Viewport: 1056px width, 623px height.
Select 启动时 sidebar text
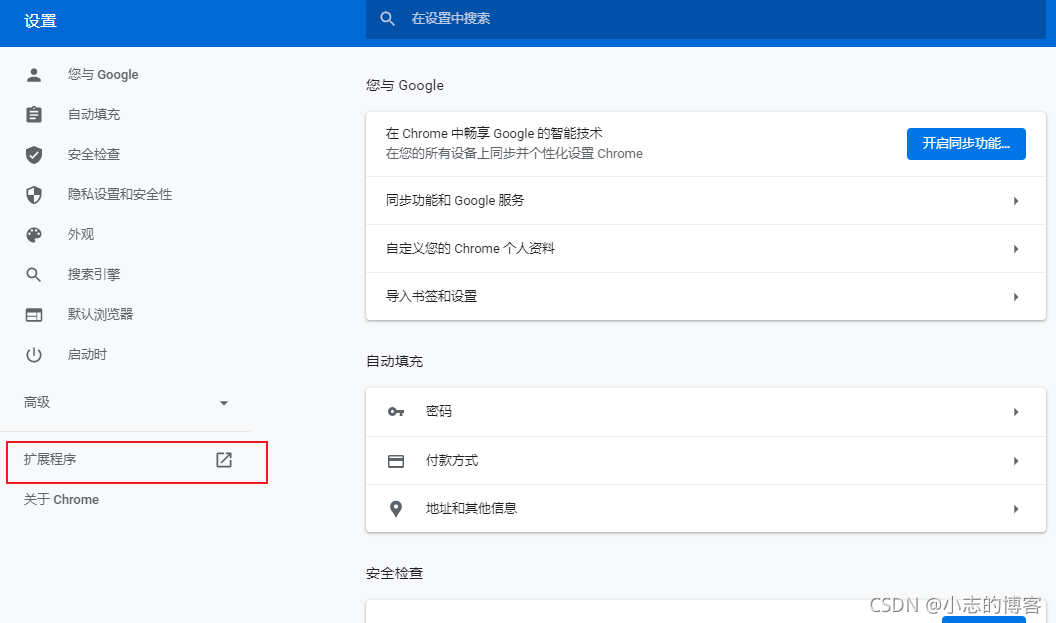point(87,354)
